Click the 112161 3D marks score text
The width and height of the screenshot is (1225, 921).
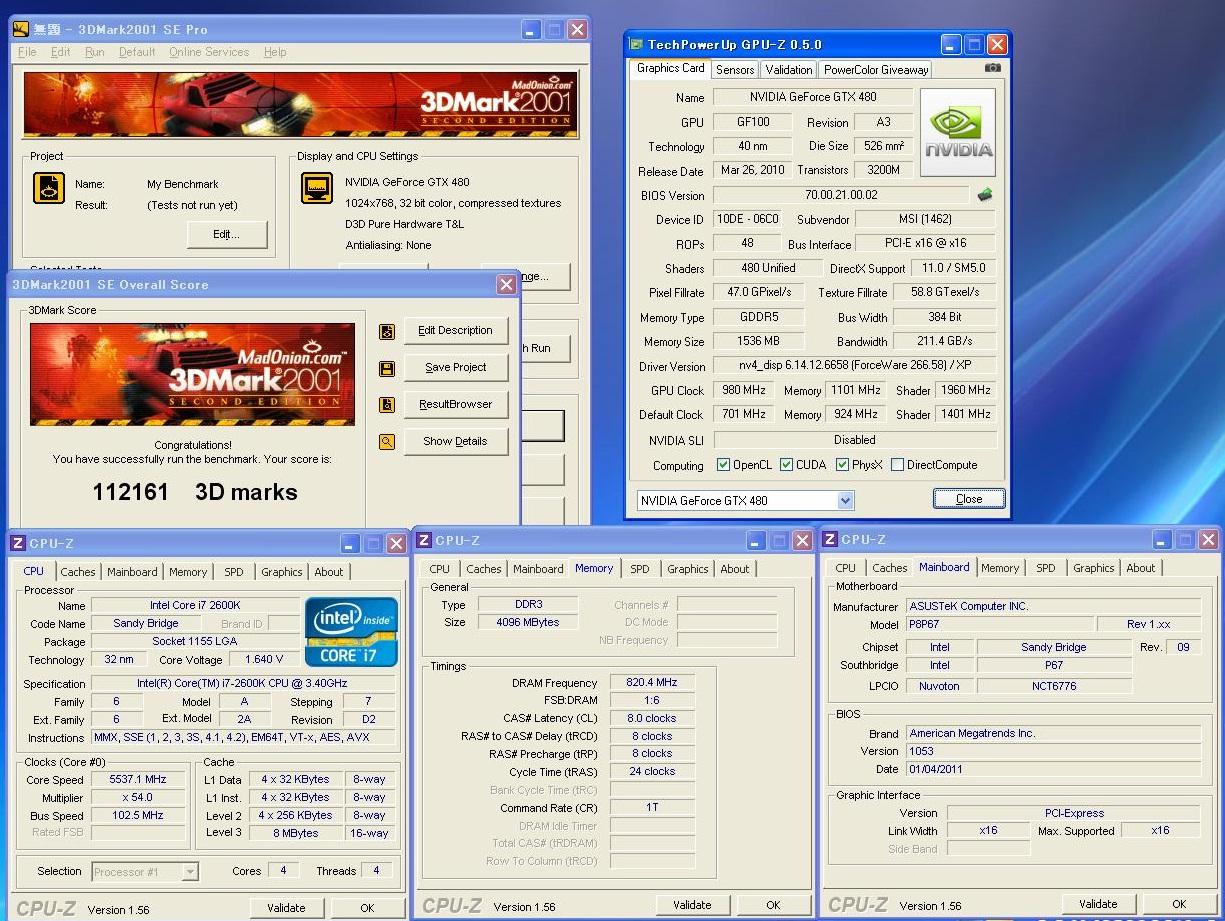tap(195, 492)
